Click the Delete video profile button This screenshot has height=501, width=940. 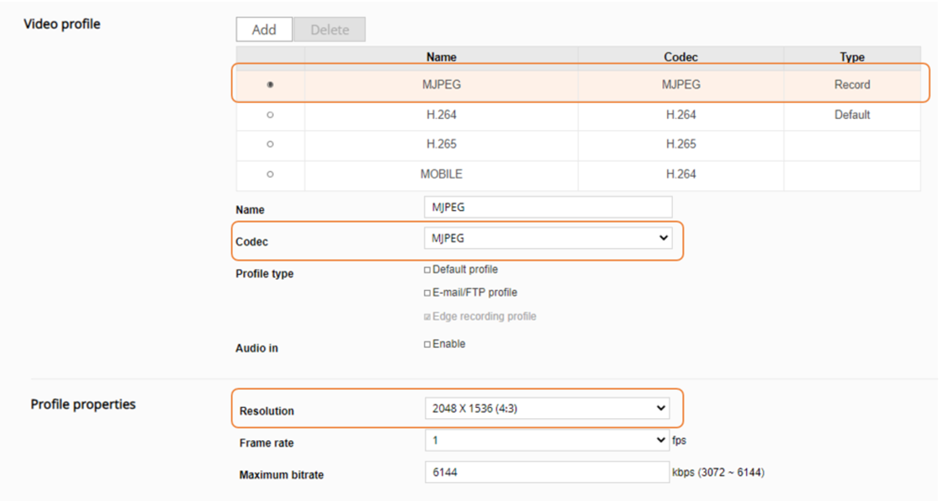(x=329, y=30)
